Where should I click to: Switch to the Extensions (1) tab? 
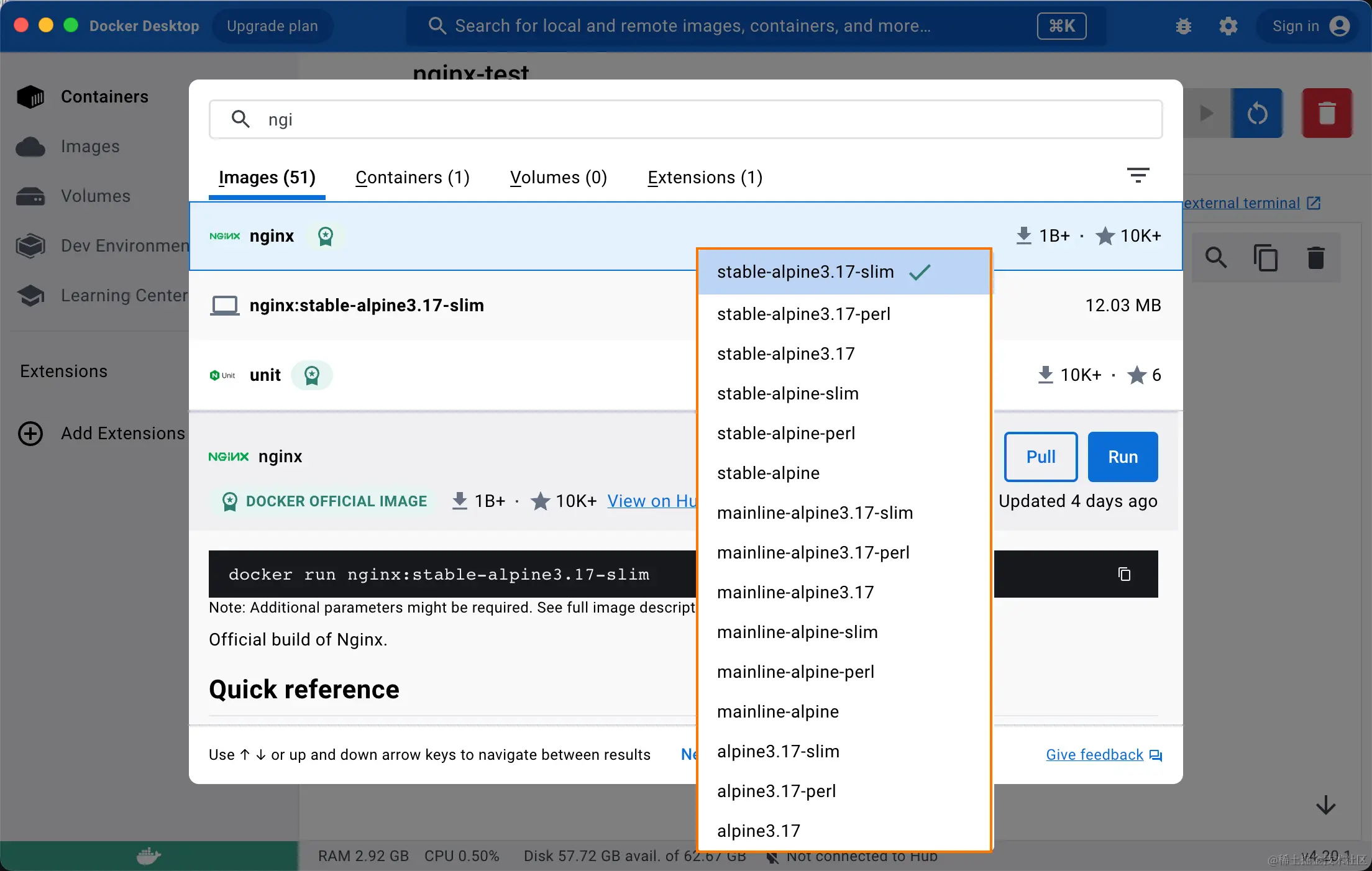[x=705, y=178]
